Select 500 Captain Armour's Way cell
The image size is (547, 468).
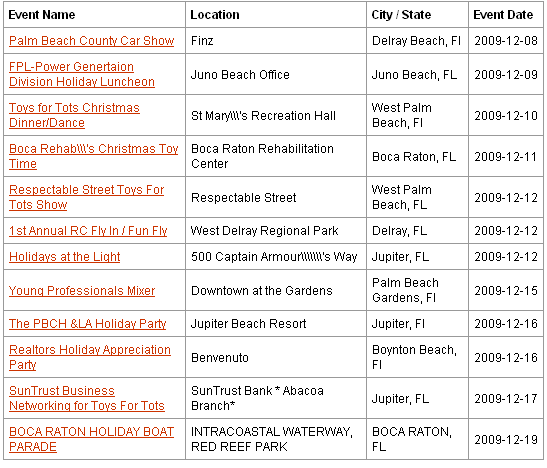click(276, 257)
